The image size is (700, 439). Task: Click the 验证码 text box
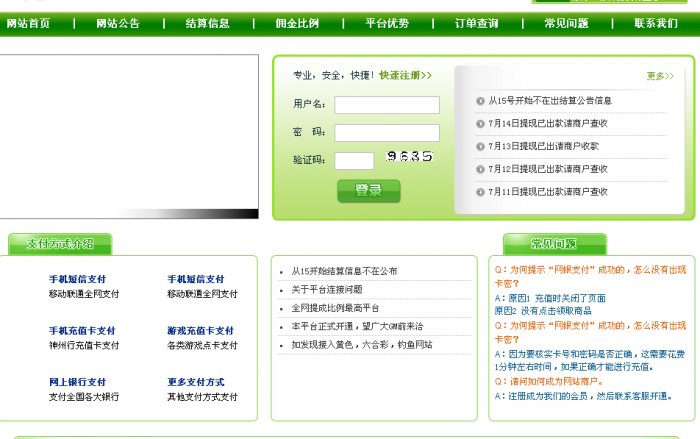point(354,161)
